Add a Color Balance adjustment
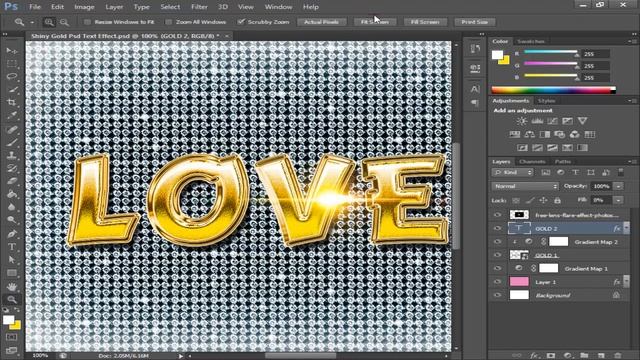The height and width of the screenshot is (360, 640). pyautogui.click(x=530, y=134)
